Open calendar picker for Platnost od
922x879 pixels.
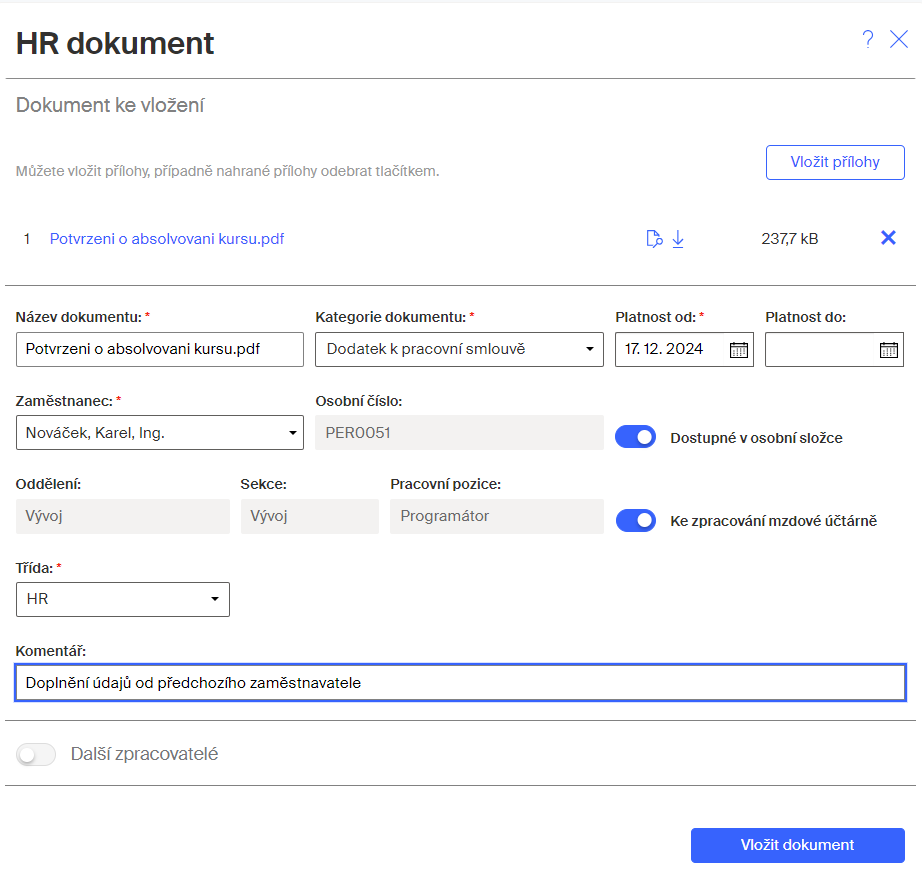pyautogui.click(x=739, y=350)
